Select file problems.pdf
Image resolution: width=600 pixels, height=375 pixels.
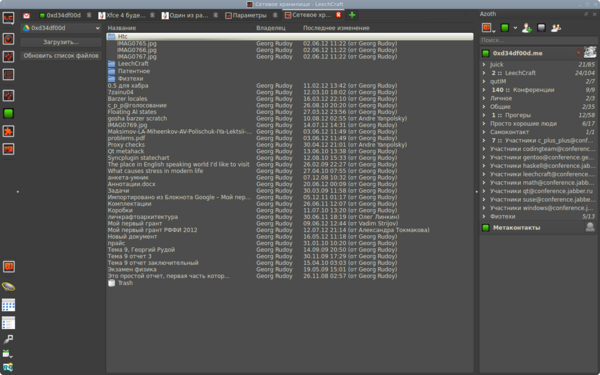(x=290, y=138)
